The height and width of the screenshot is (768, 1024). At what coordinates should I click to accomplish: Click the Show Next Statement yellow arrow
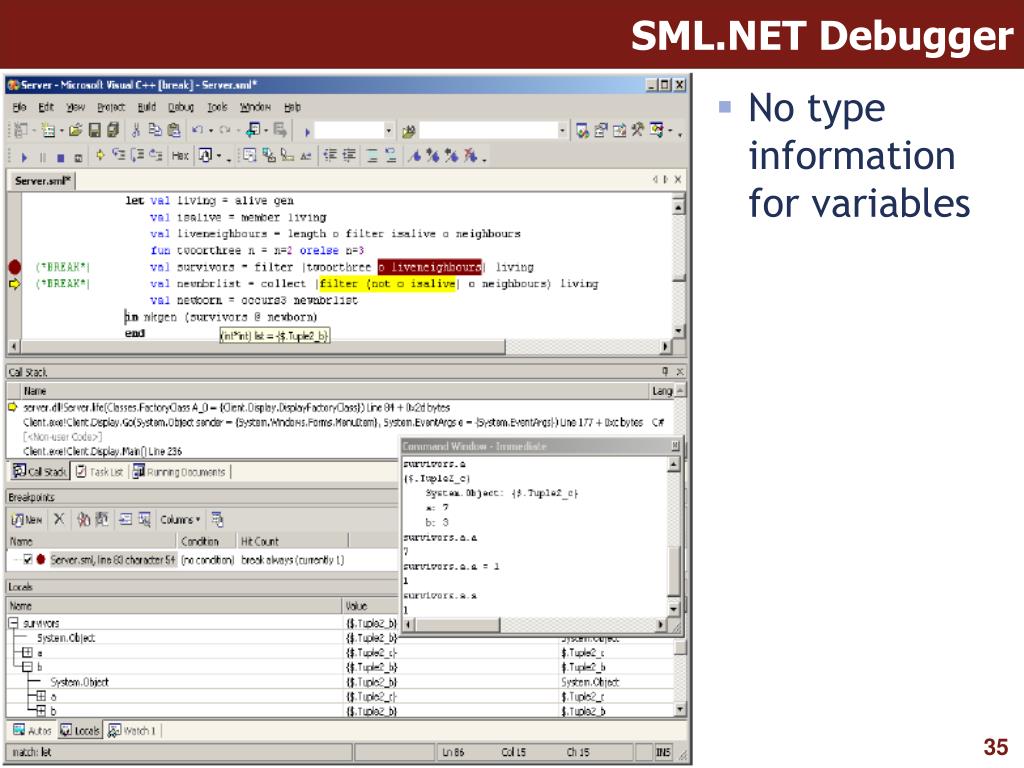100,155
